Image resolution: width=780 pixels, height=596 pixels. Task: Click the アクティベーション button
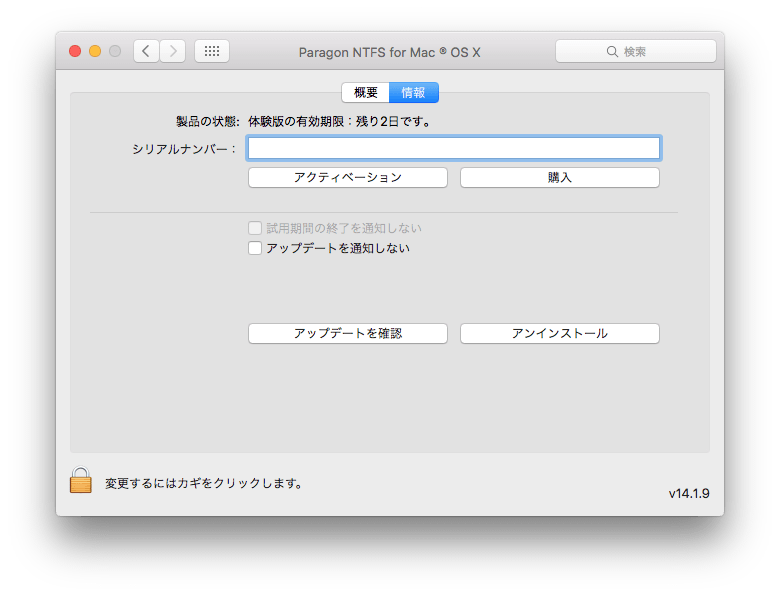[348, 178]
